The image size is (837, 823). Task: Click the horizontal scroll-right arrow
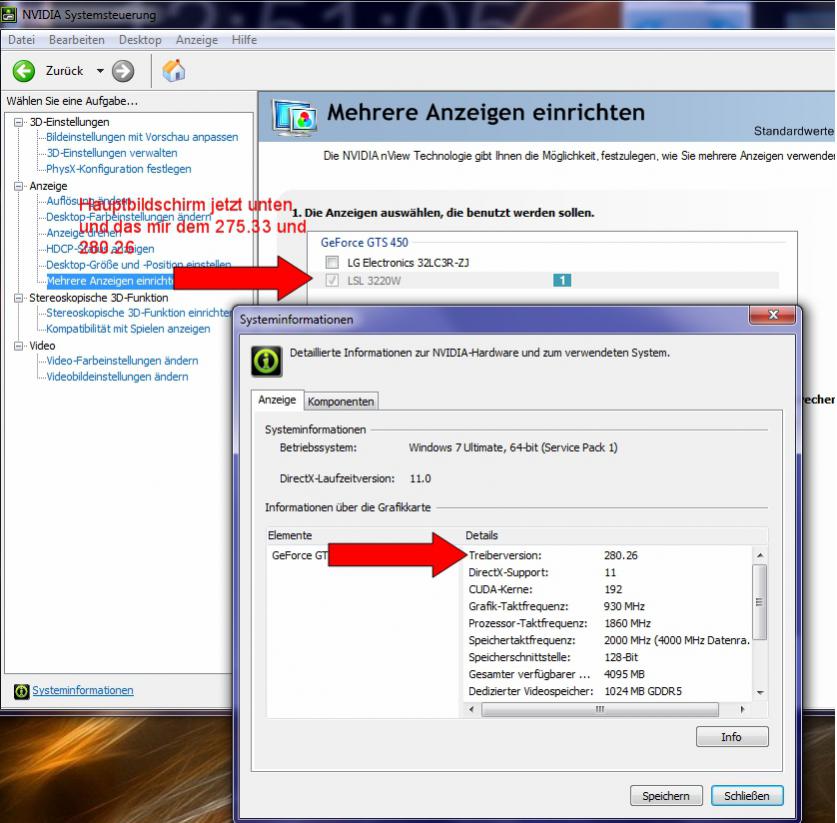[x=743, y=710]
